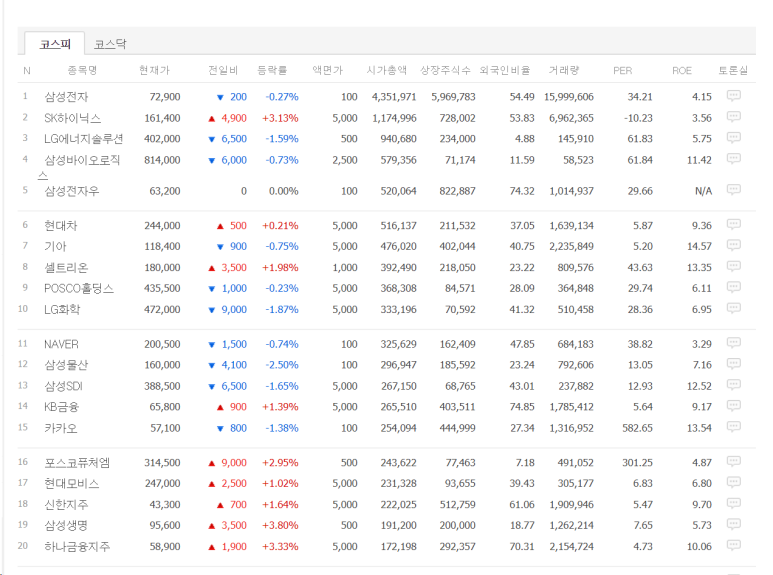The height and width of the screenshot is (575, 773).
Task: Select 삼성물산 change rate -2.50%
Action: (282, 365)
